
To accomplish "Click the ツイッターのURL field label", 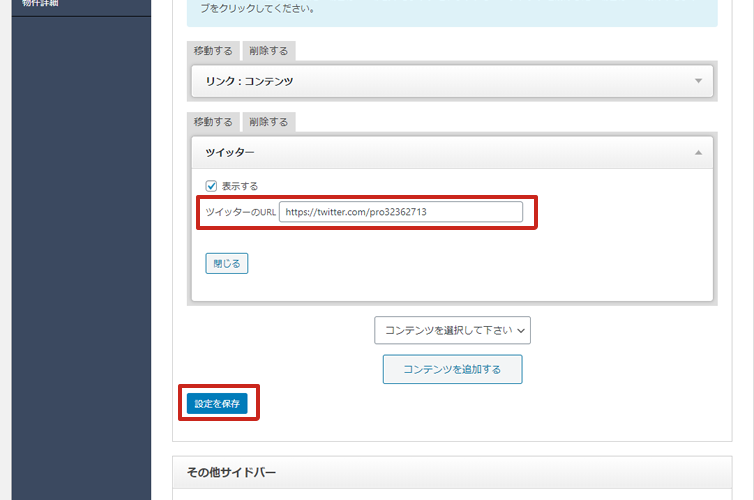I will pos(240,212).
